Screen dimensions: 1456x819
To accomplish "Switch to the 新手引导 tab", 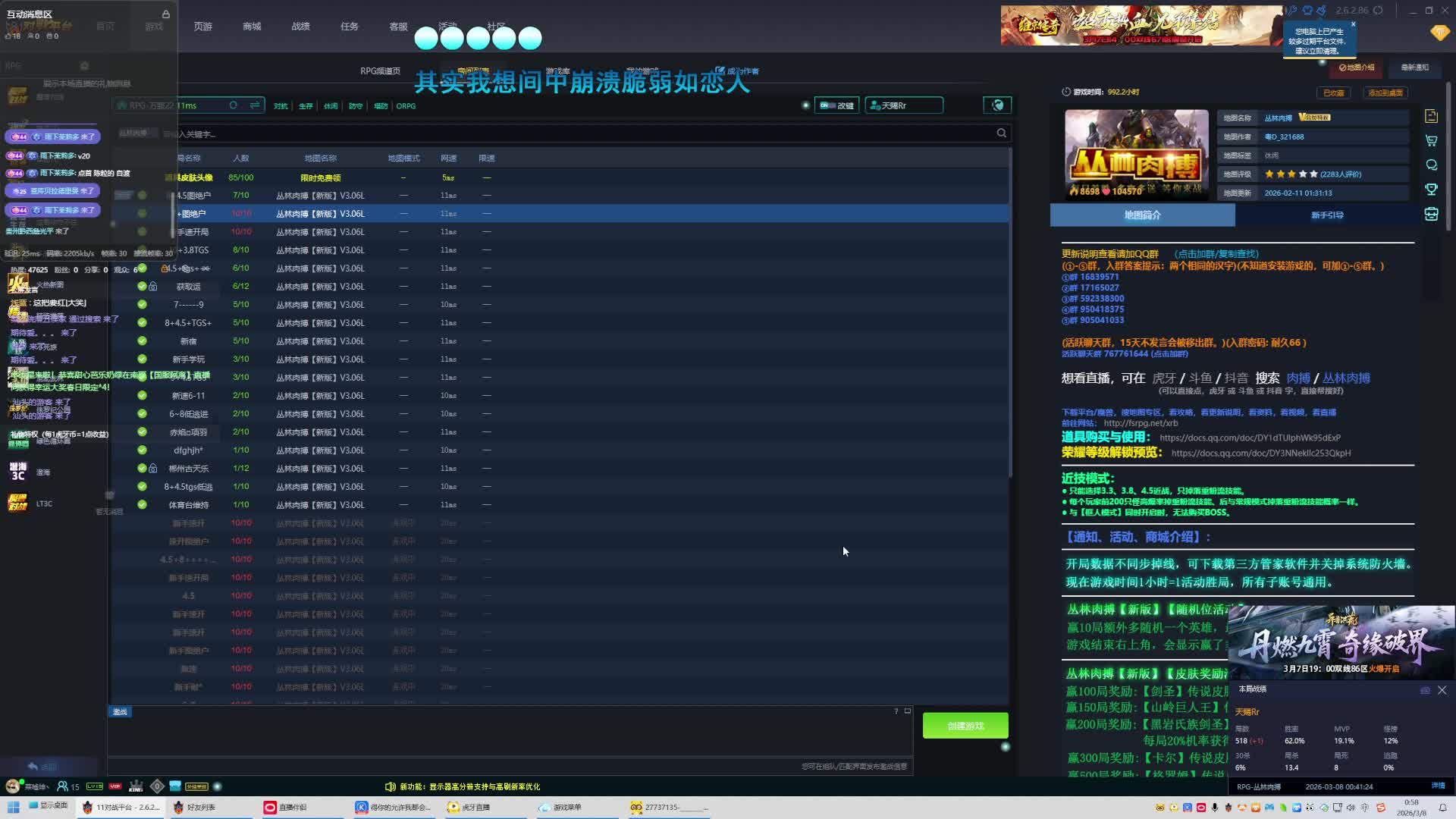I will 1327,215.
